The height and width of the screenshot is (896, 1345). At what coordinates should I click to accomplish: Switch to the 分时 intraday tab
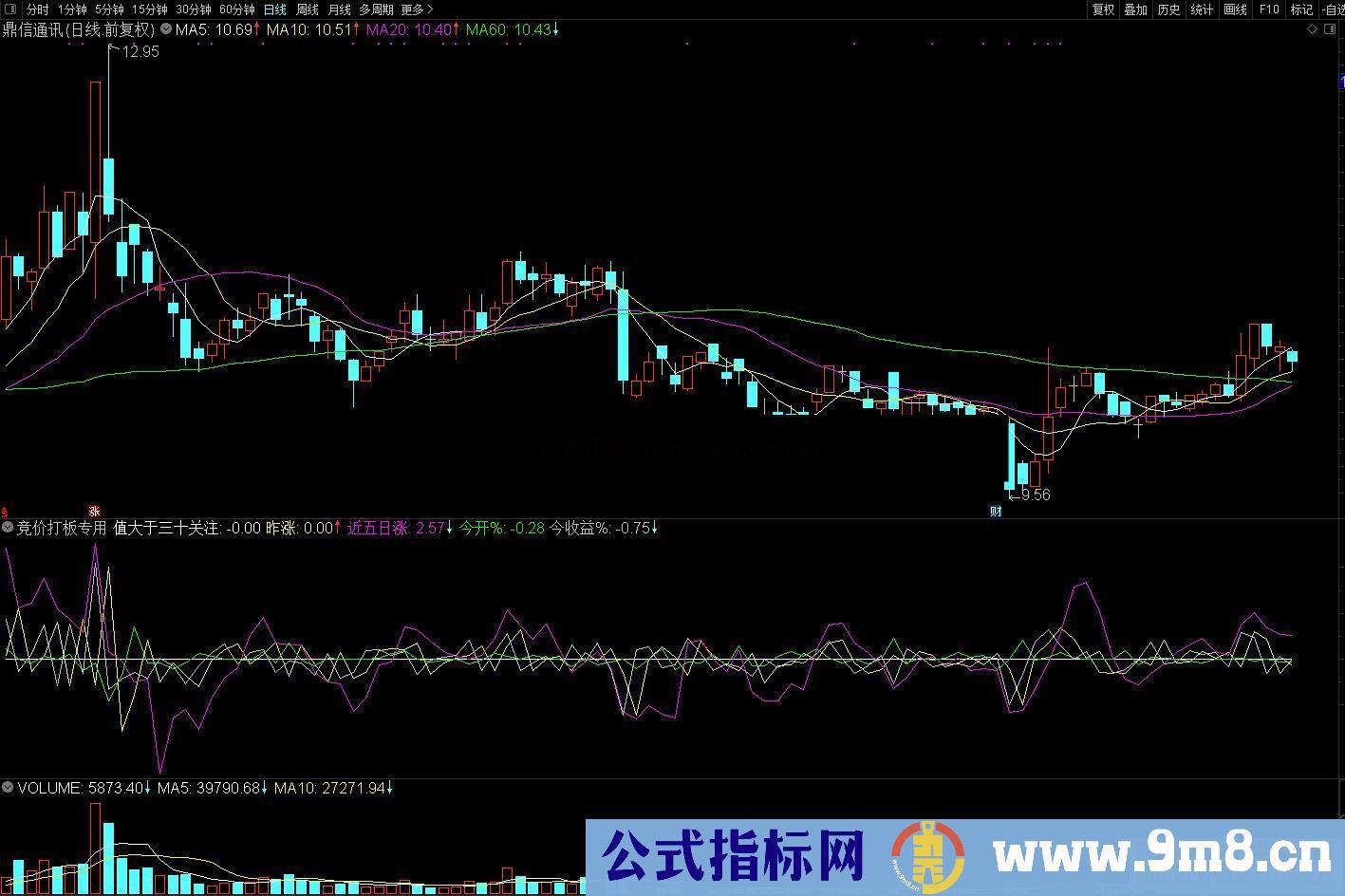38,9
